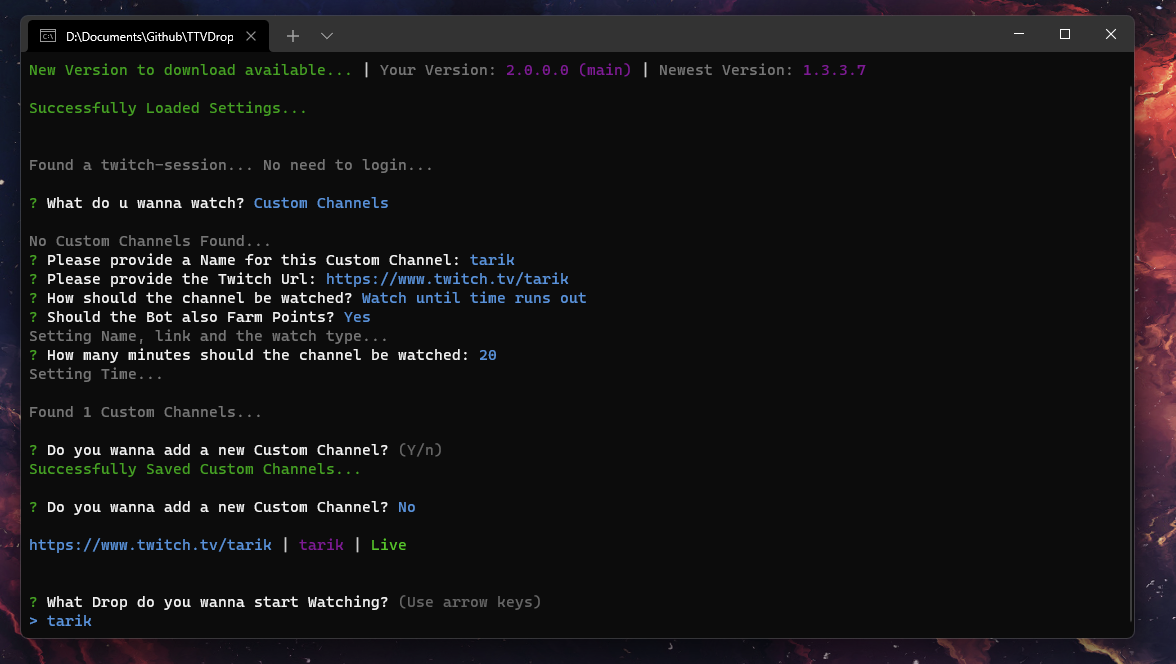Select the D:\Documents\Github\TTVDrop tab

click(x=148, y=36)
